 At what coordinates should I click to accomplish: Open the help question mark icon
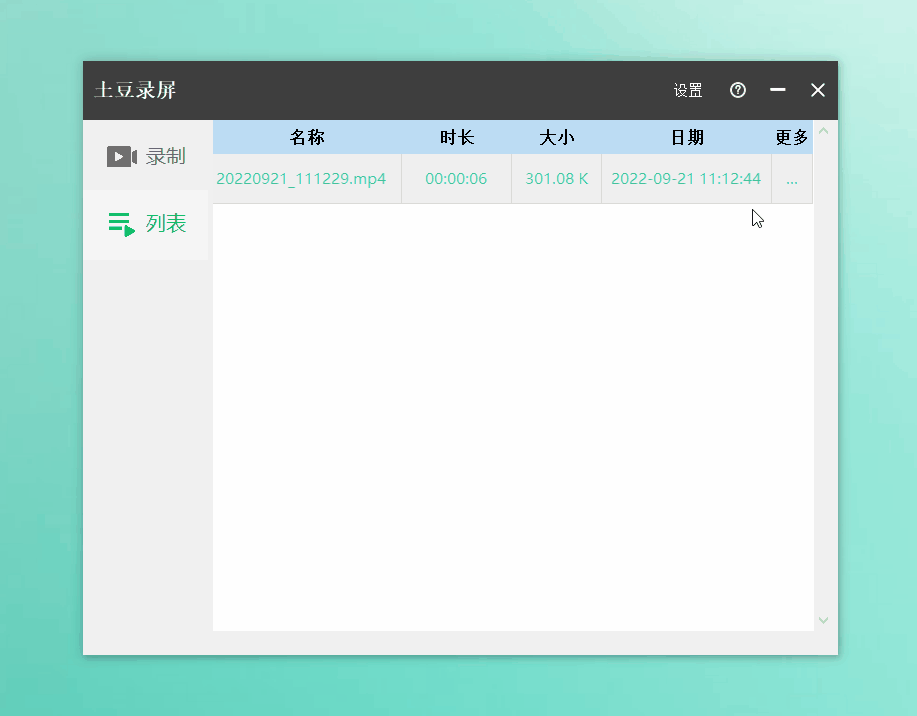click(737, 90)
